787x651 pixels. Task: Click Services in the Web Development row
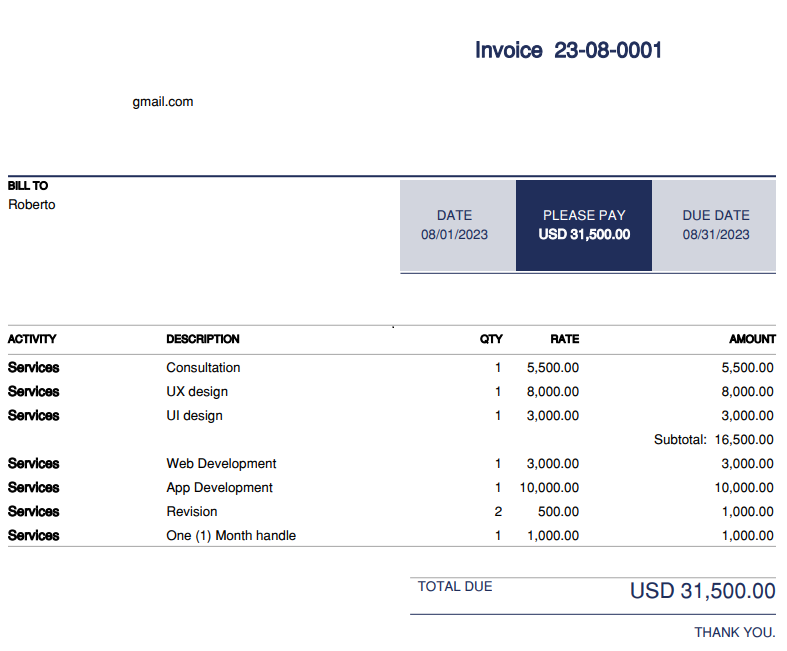34,463
